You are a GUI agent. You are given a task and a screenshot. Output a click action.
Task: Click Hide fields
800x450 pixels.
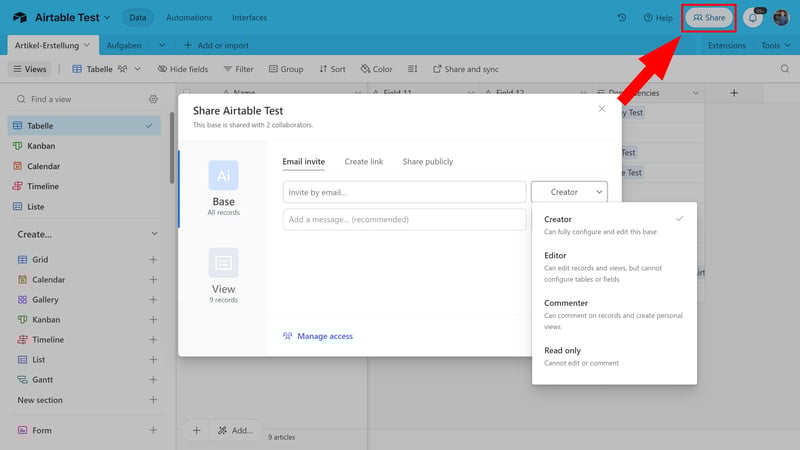click(x=182, y=69)
